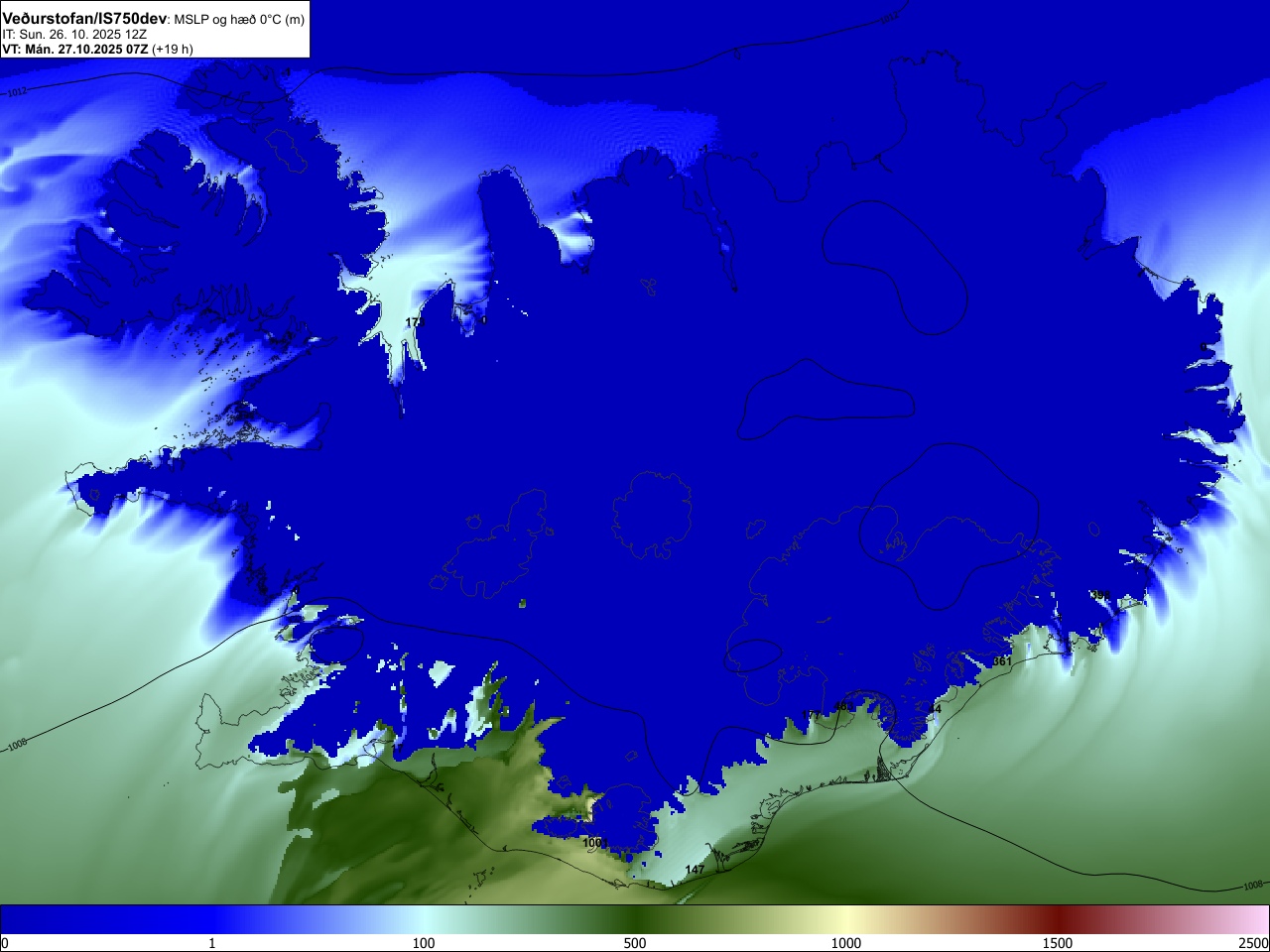Click the '1' label on the color scale
The width and height of the screenshot is (1270, 952).
tap(211, 943)
